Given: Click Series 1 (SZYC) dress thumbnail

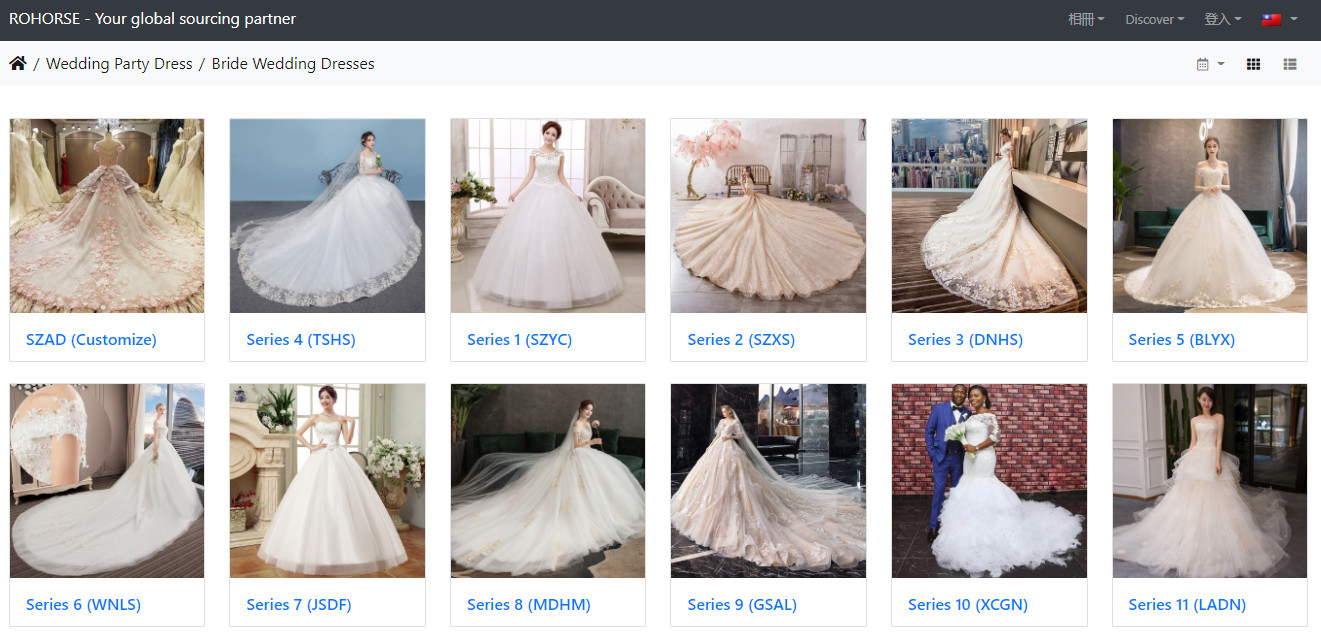Looking at the screenshot, I should [547, 216].
